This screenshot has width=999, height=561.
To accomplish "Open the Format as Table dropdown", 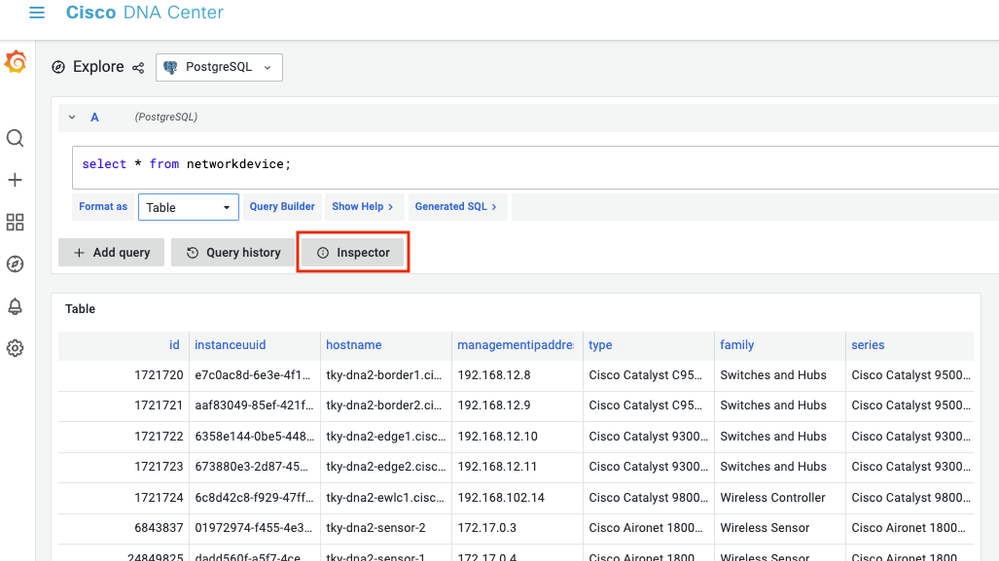I will (189, 208).
